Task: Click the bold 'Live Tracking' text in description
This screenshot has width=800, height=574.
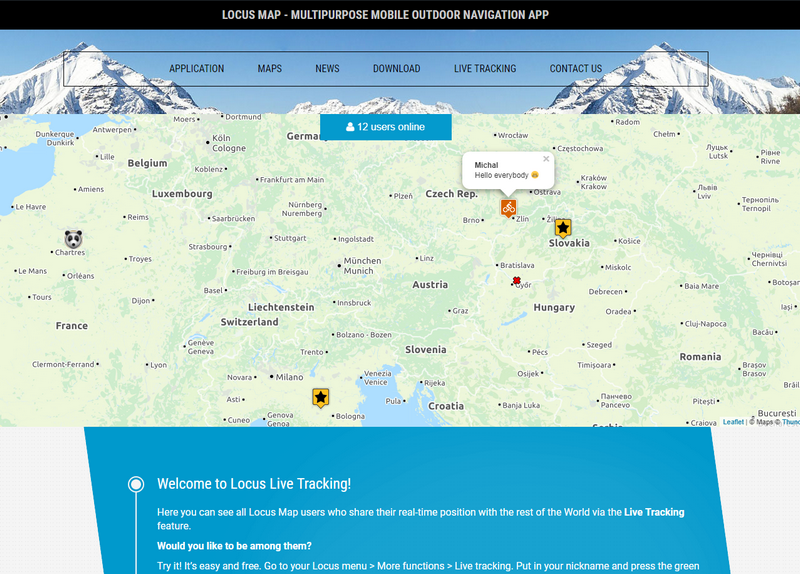Action: pos(654,512)
